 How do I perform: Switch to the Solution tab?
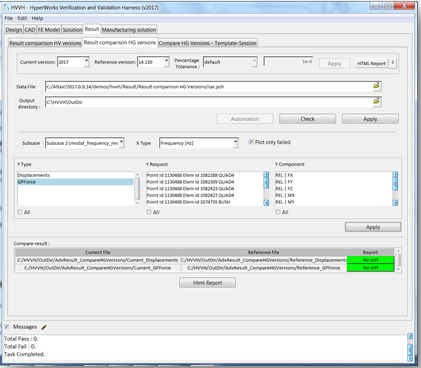coord(72,30)
